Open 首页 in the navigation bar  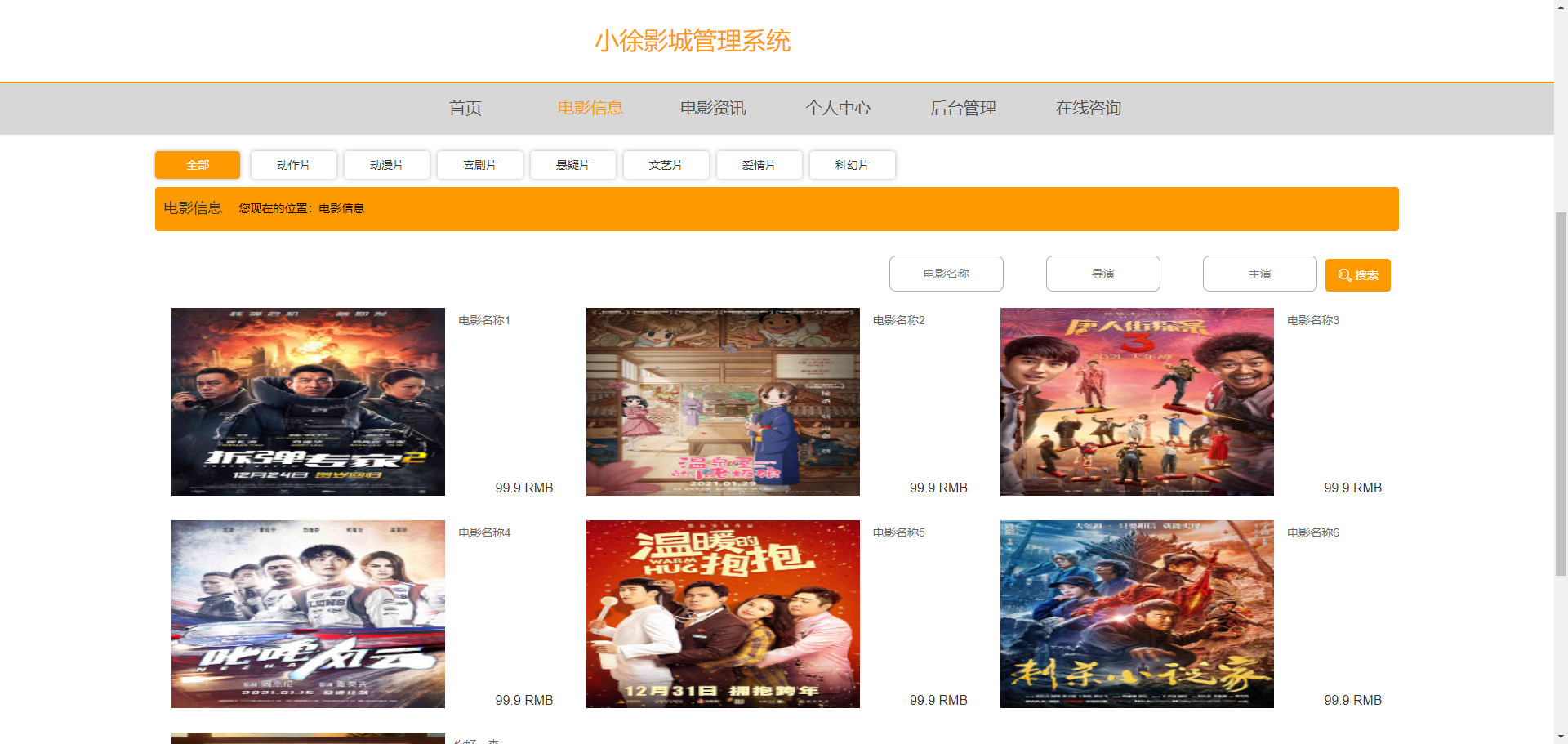coord(465,108)
